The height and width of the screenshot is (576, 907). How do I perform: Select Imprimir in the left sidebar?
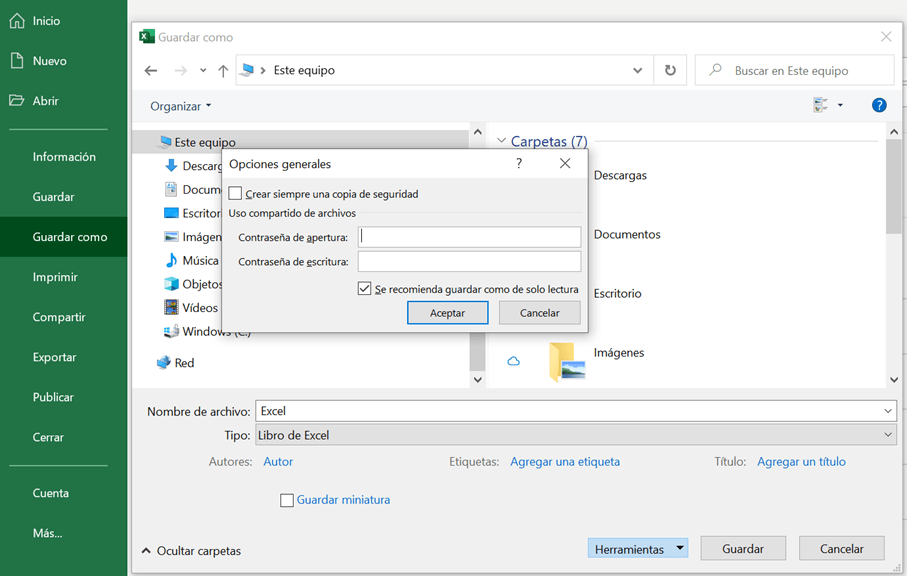pos(55,277)
